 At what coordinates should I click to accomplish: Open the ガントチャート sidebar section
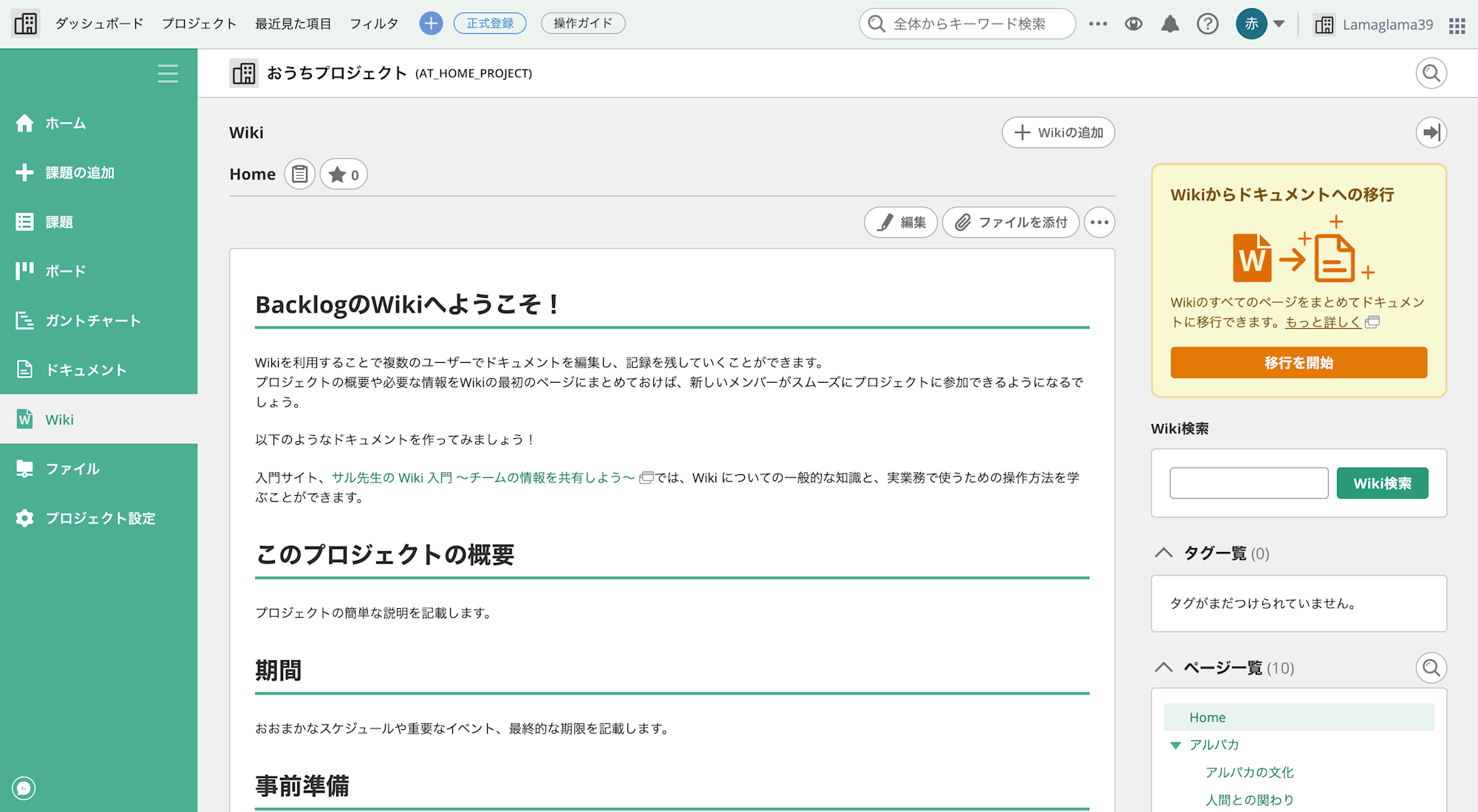93,320
